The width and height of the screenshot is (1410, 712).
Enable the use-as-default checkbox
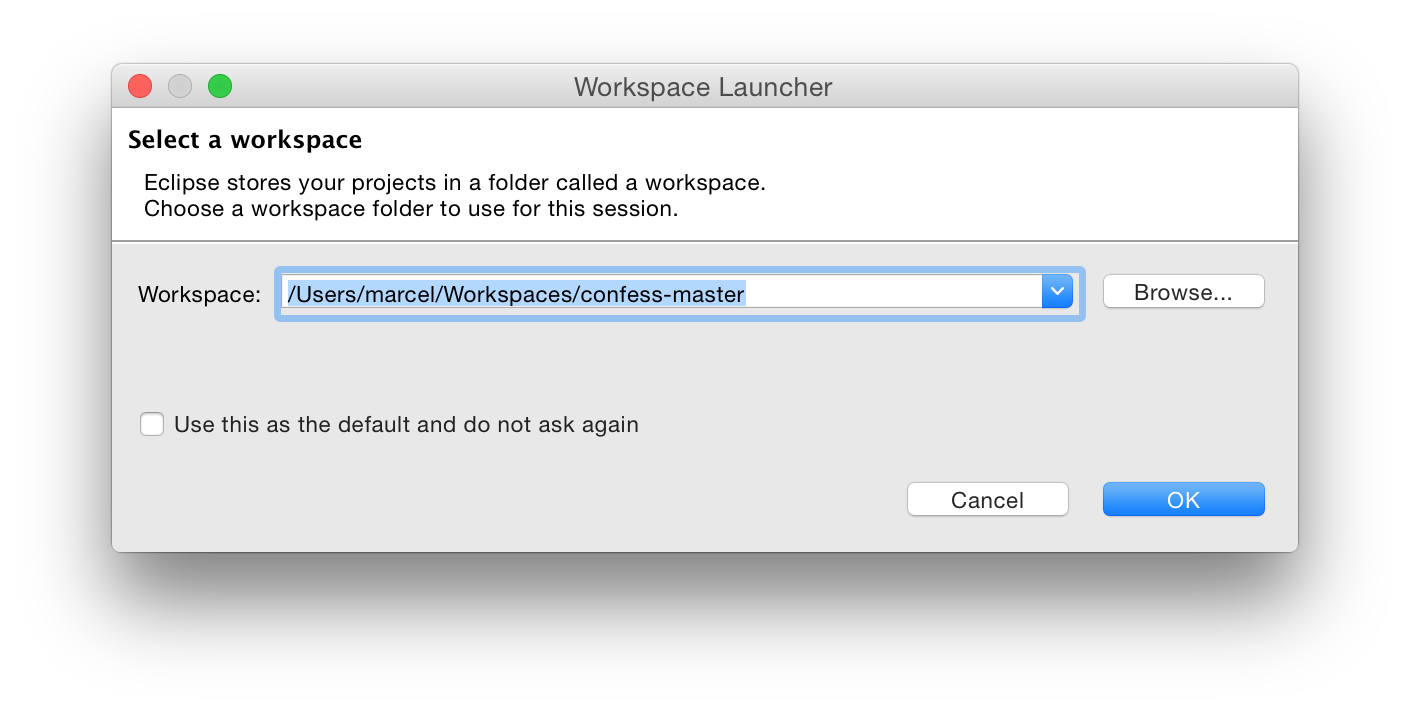[152, 425]
